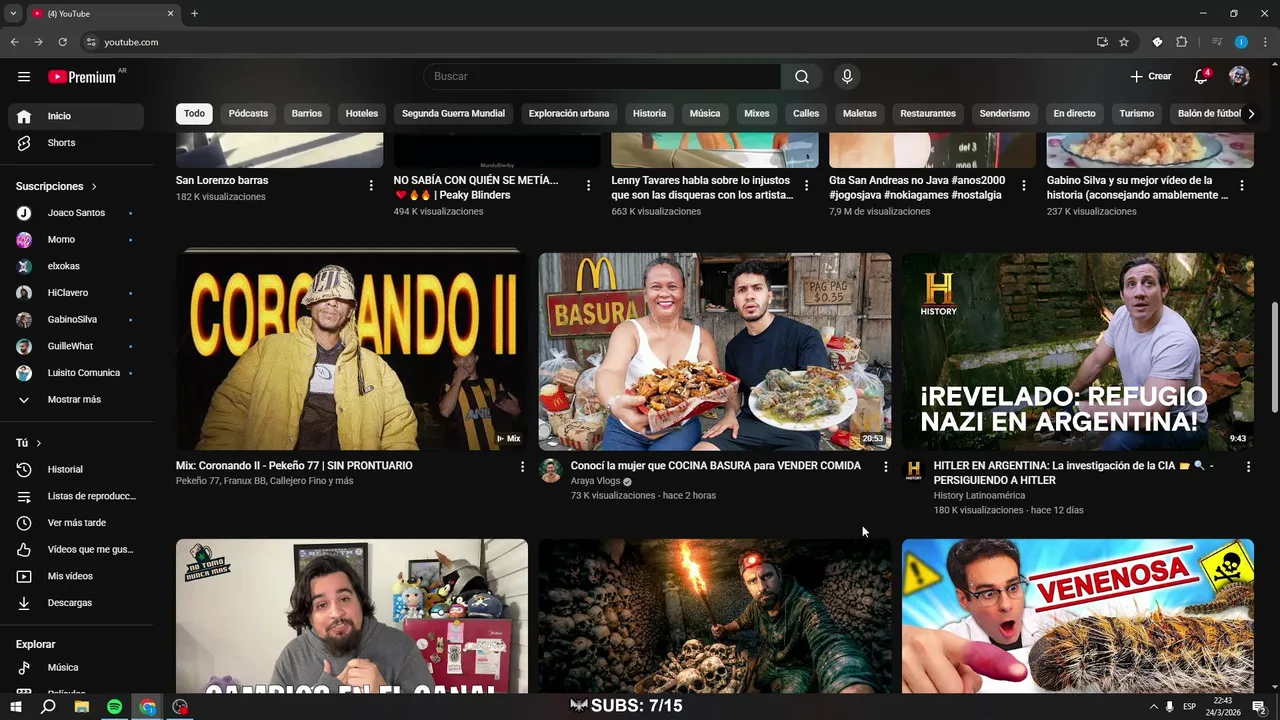Open Mis videos in sidebar

tap(76, 576)
